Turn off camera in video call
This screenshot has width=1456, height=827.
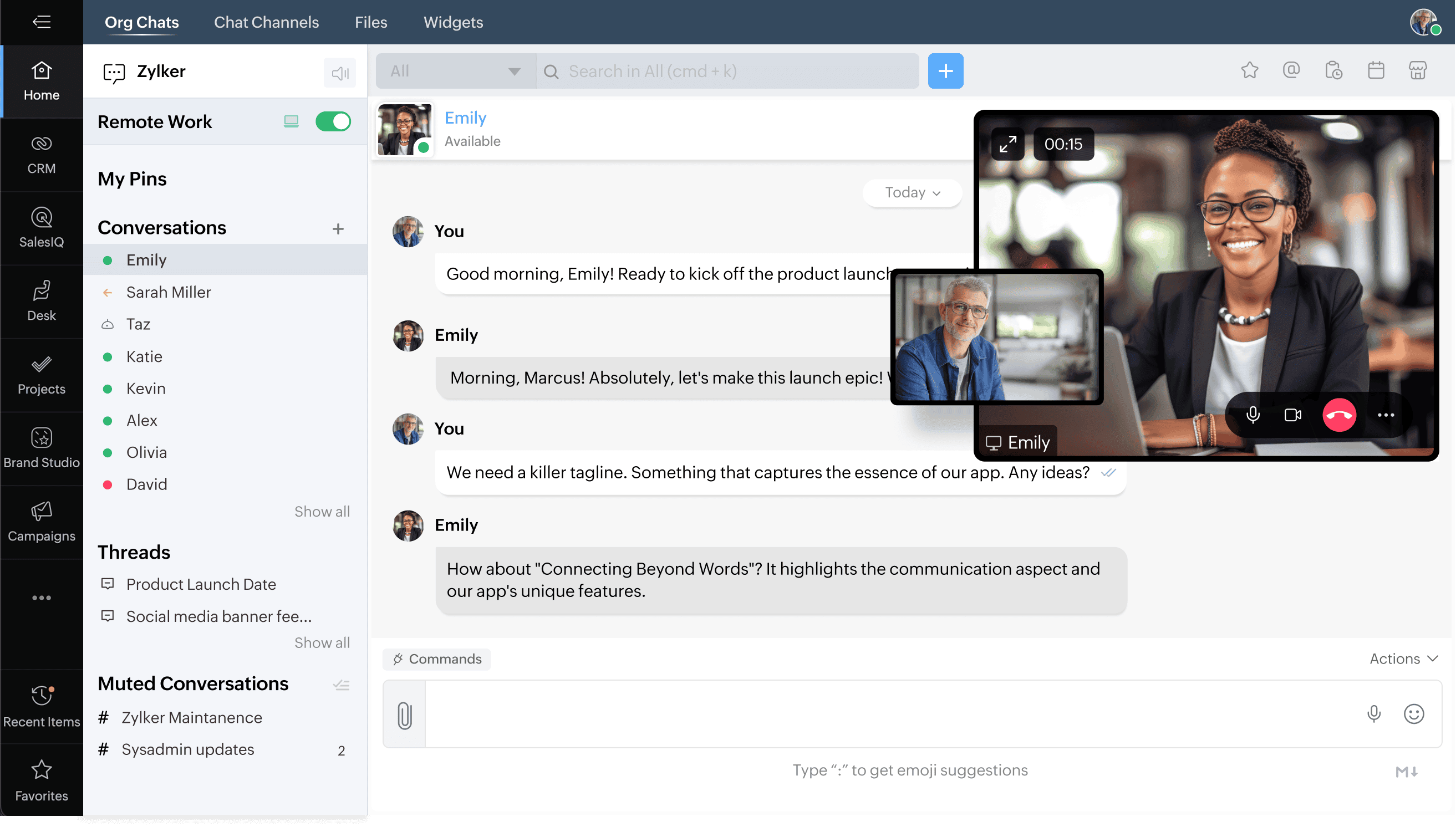pos(1292,415)
